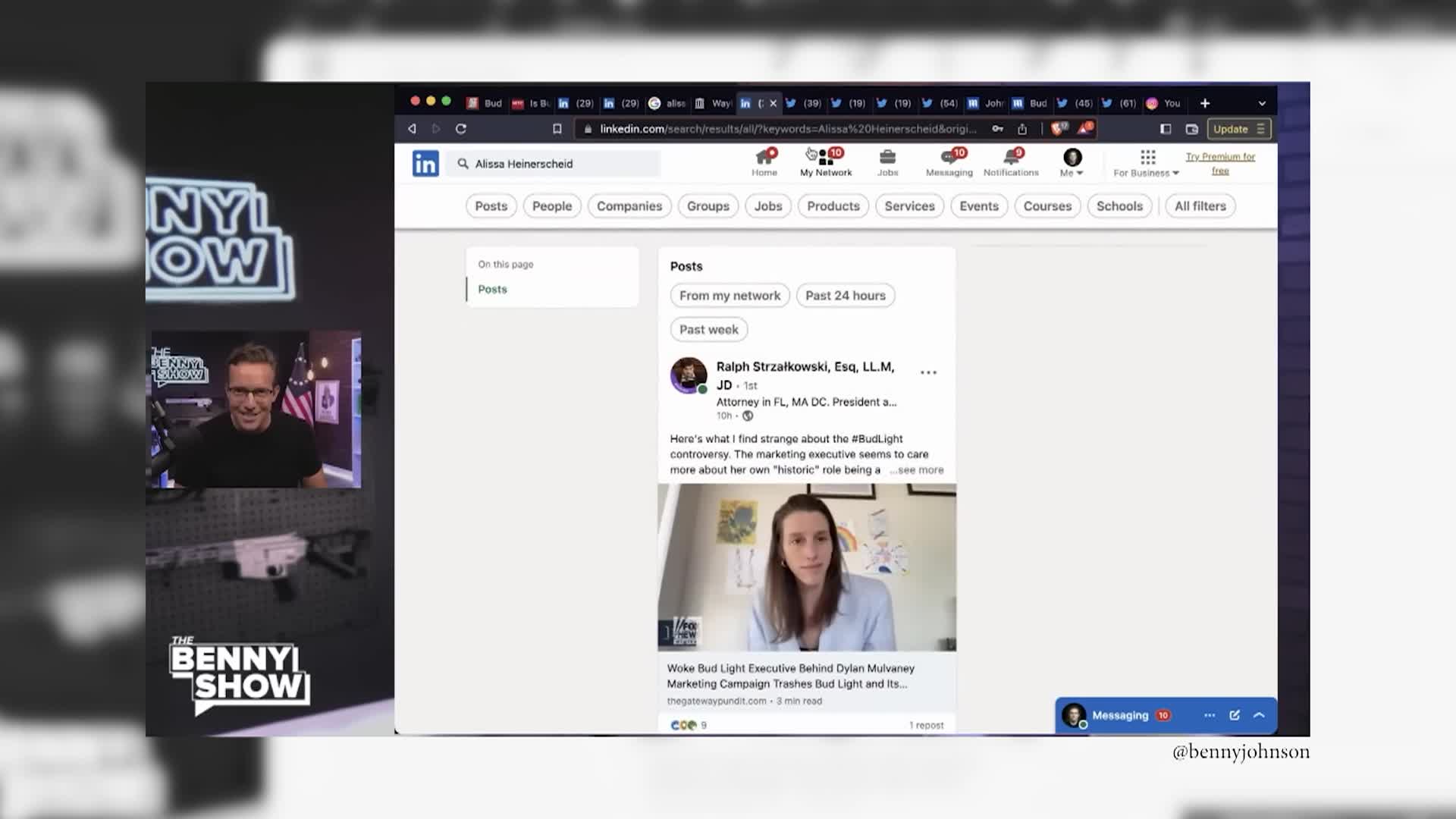Filter results by Jobs pill

click(768, 206)
